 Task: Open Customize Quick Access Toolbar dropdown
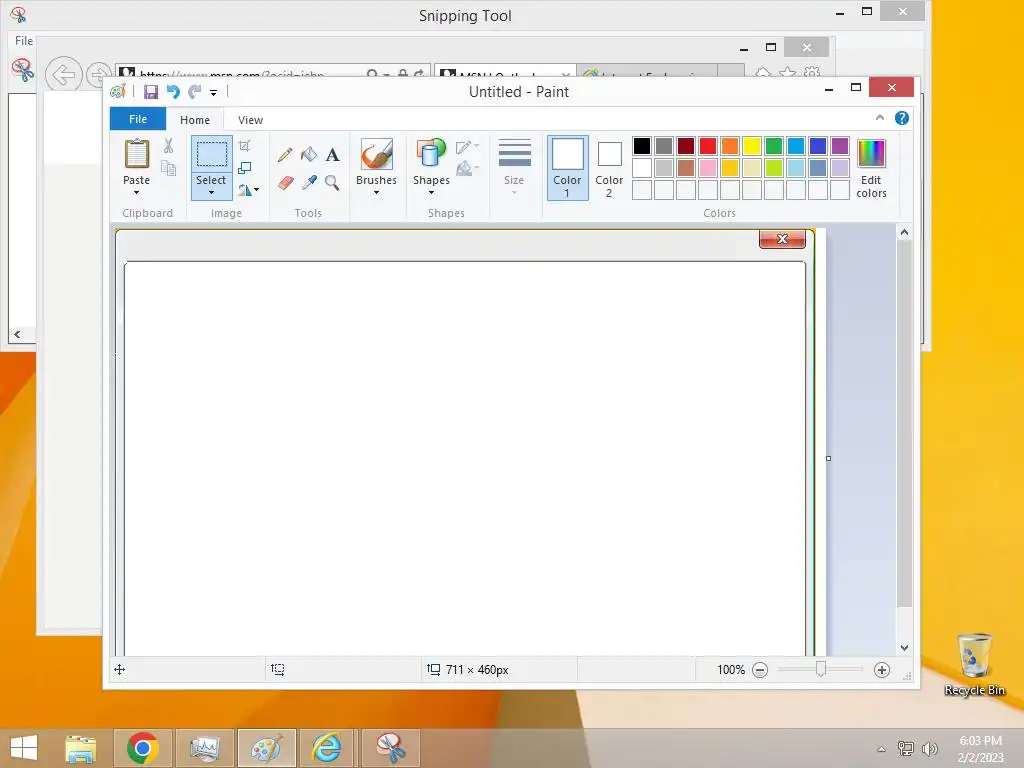[214, 93]
